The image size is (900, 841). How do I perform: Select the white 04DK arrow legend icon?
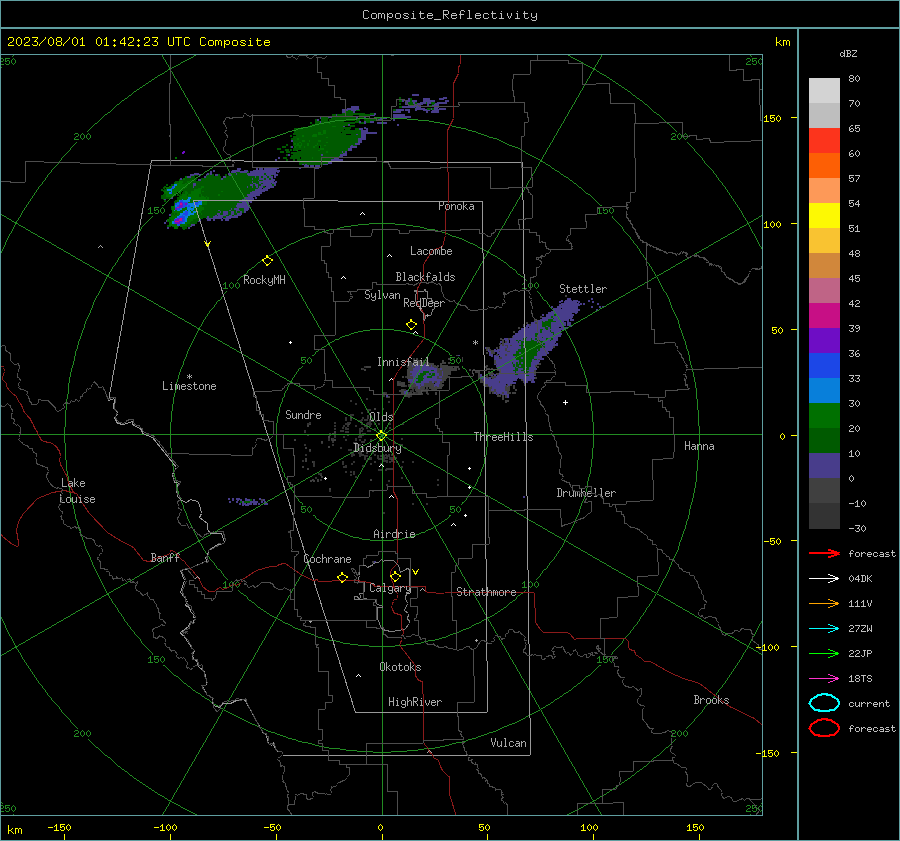coord(824,578)
